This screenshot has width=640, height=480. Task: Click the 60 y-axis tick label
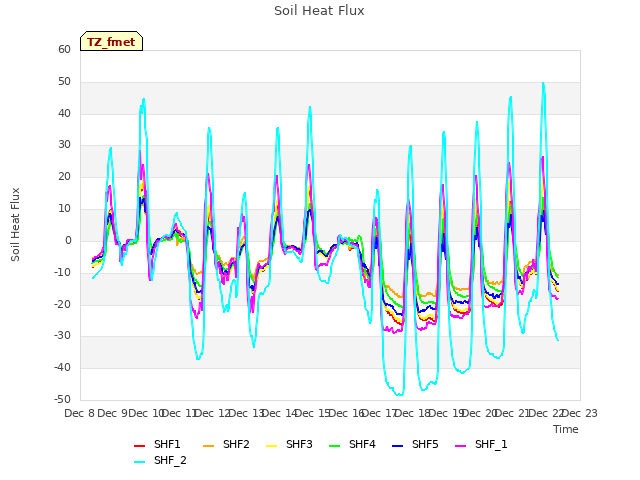tap(64, 50)
